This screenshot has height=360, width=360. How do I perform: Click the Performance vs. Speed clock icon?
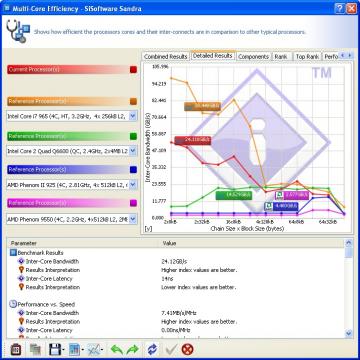(x=13, y=304)
